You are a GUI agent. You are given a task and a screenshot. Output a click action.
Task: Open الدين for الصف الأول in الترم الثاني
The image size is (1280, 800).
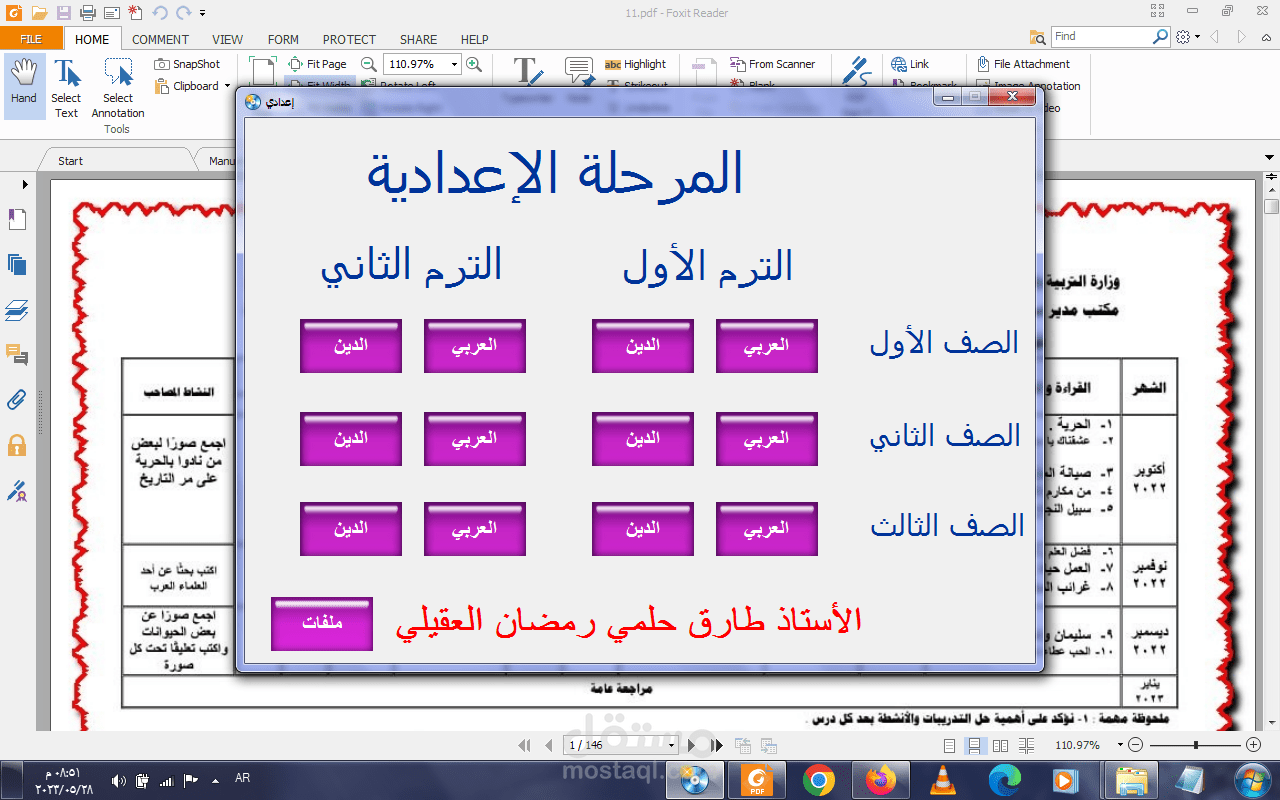[351, 346]
